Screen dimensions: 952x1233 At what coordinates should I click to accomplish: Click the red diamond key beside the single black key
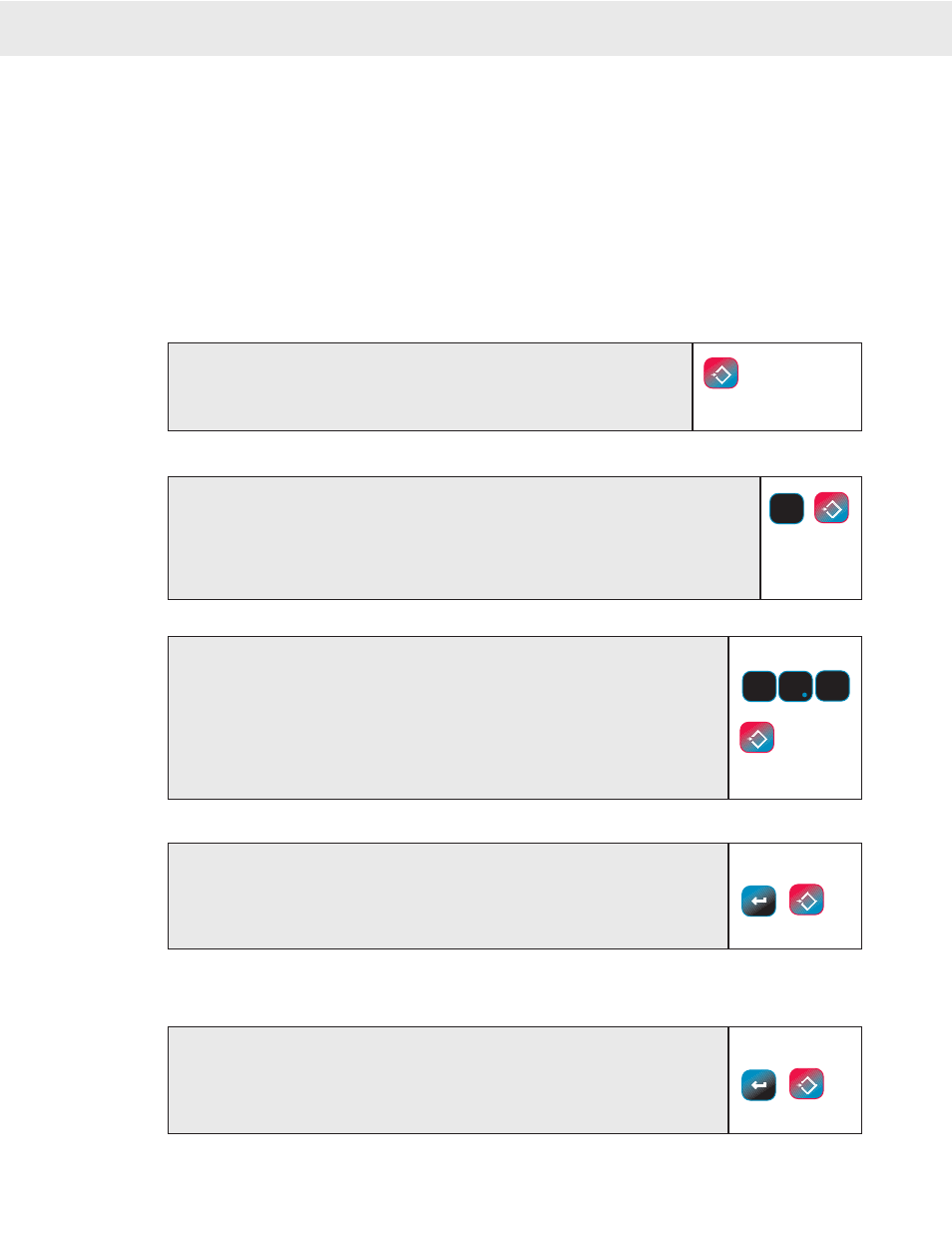(x=832, y=509)
